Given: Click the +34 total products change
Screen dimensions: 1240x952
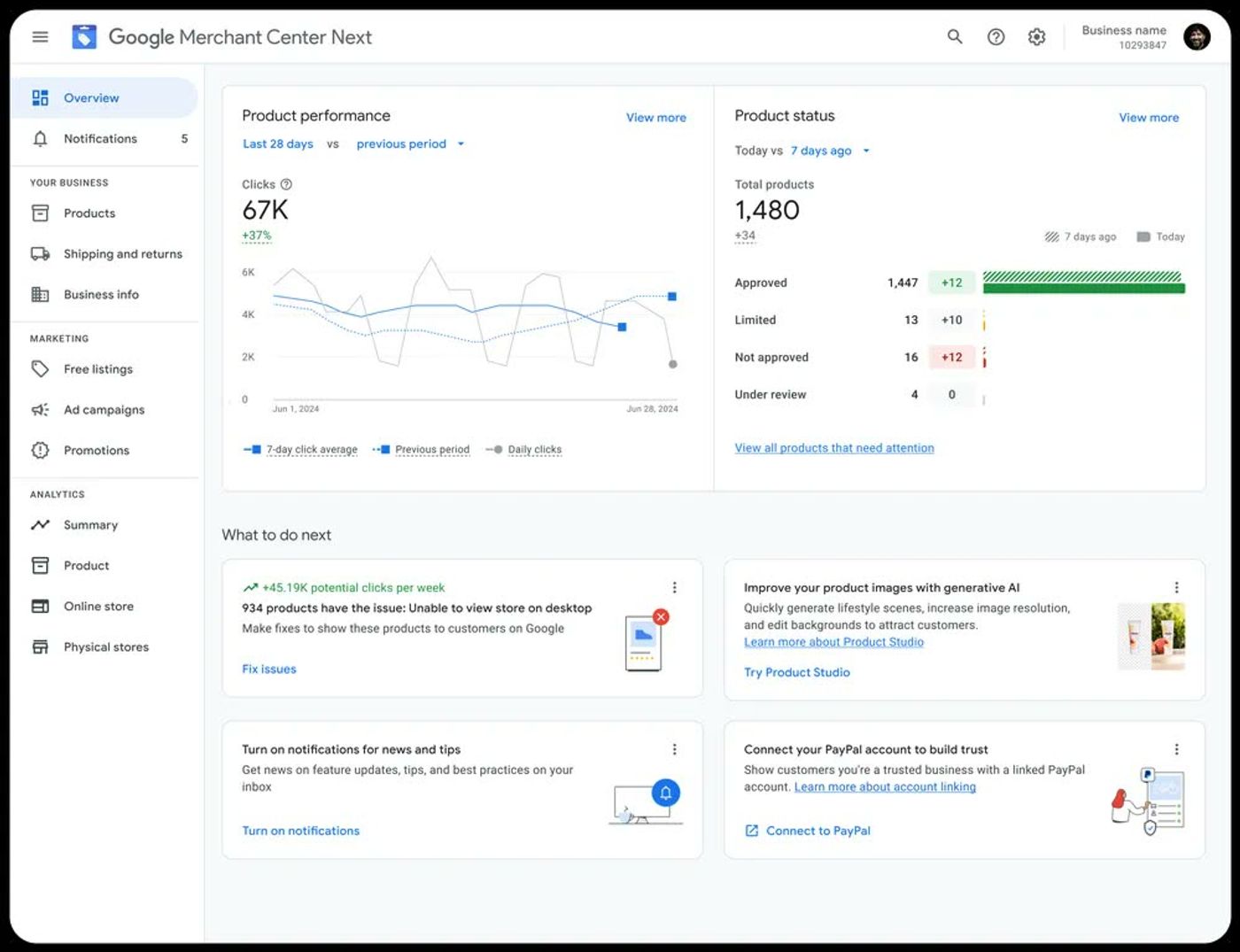Looking at the screenshot, I should (745, 236).
